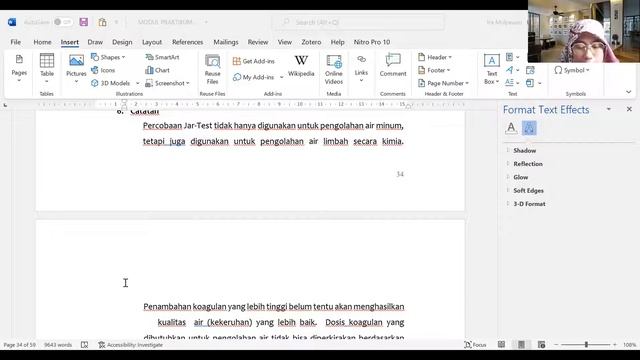Screen dimensions: 640x360
Task: Open the proofing check icon in status bar
Action: coord(84,345)
